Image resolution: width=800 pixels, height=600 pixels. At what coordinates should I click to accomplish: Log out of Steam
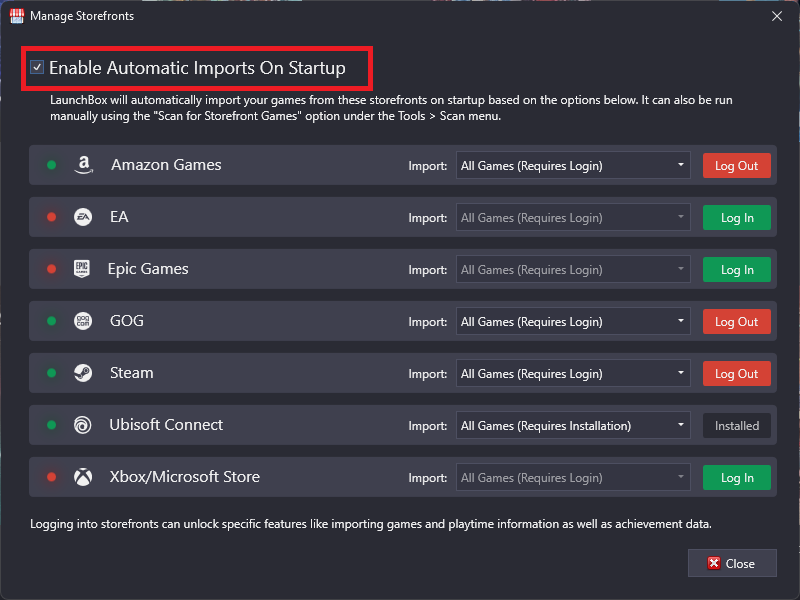737,374
